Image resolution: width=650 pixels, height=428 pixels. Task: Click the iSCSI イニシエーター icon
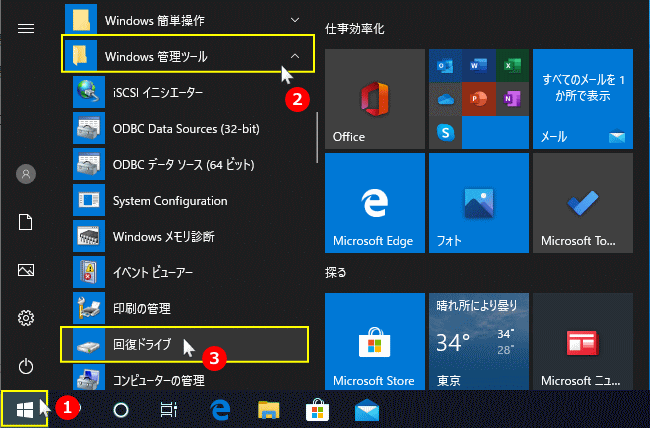point(89,92)
